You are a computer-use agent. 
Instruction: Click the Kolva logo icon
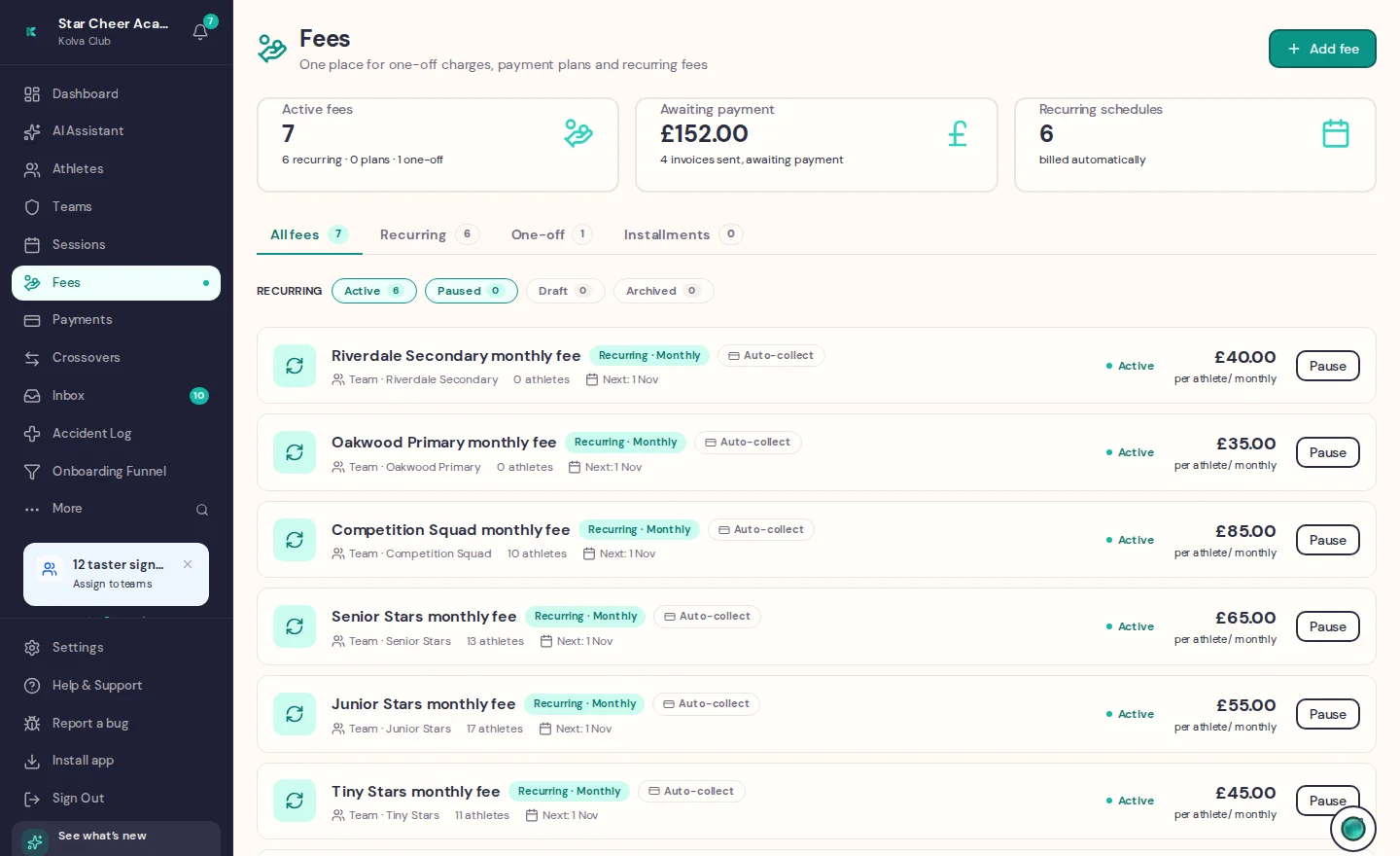(31, 31)
